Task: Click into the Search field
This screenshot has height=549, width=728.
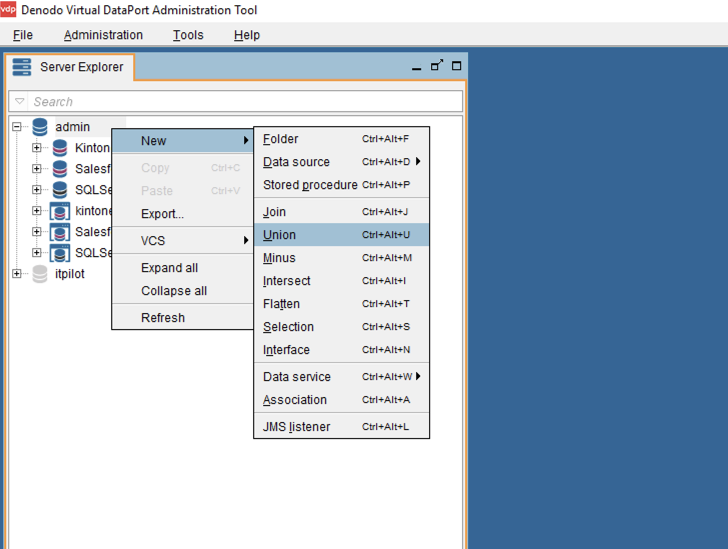Action: [x=246, y=101]
